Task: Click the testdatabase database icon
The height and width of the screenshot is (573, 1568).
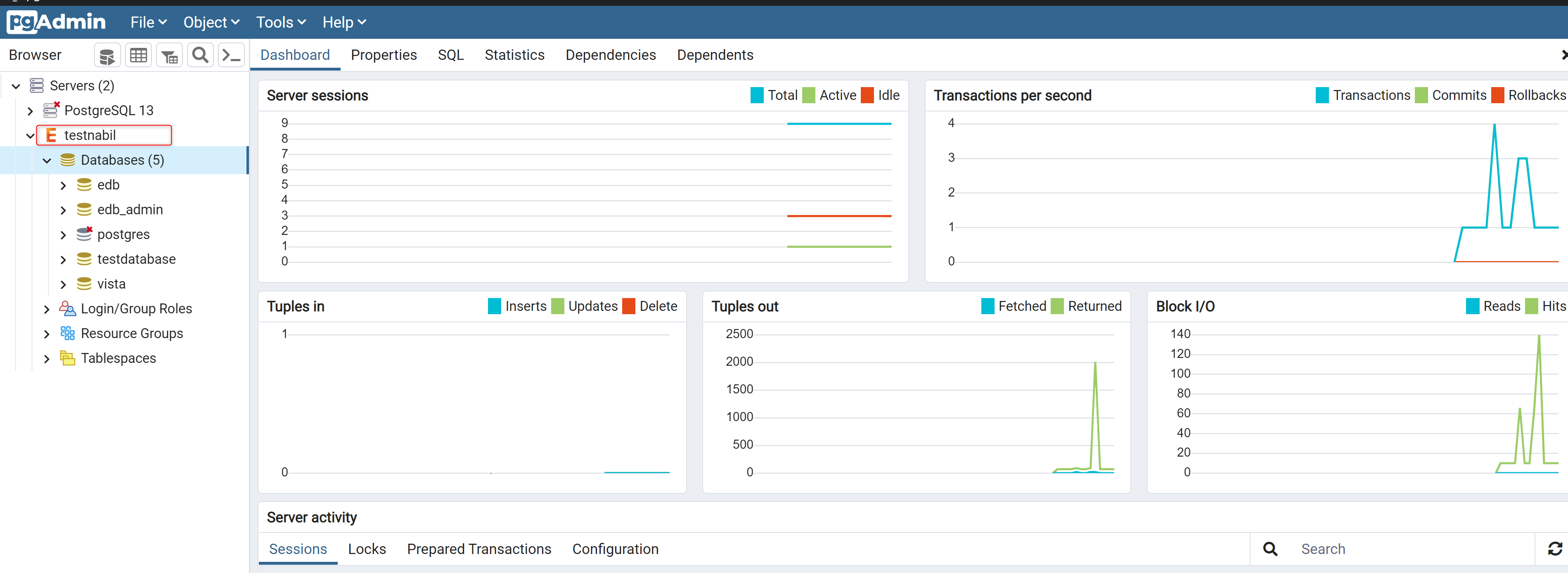Action: 84,259
